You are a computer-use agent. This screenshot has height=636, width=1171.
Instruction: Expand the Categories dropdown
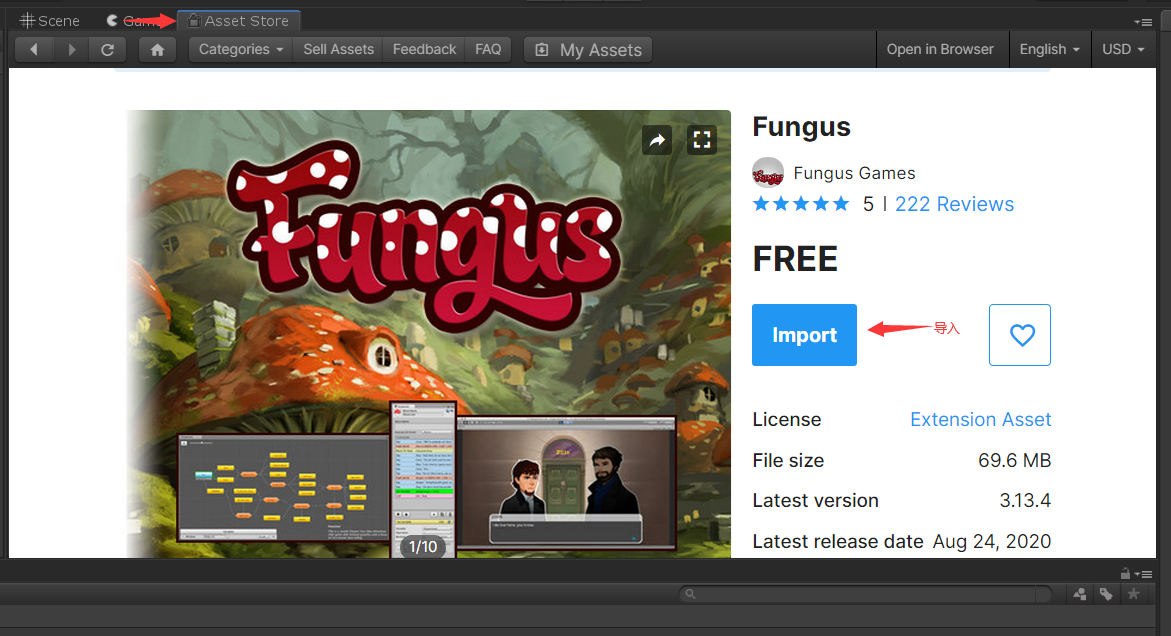point(240,49)
